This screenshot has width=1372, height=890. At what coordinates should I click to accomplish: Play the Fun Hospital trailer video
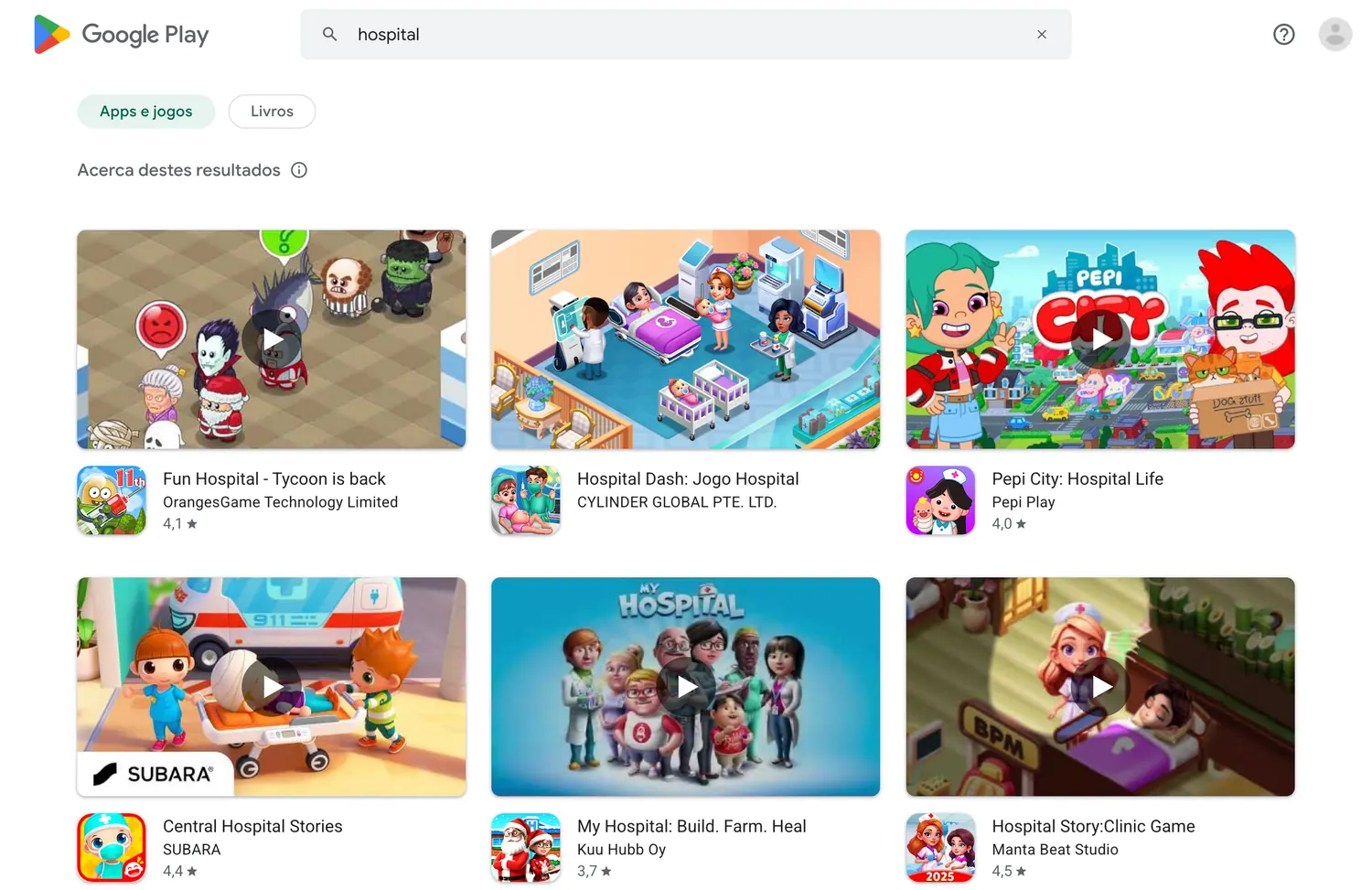(x=272, y=339)
